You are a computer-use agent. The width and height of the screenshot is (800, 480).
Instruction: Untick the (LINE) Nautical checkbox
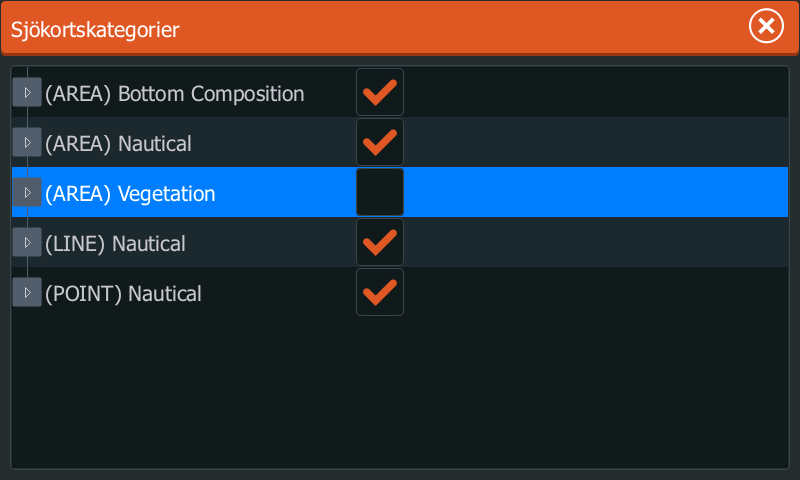(380, 242)
